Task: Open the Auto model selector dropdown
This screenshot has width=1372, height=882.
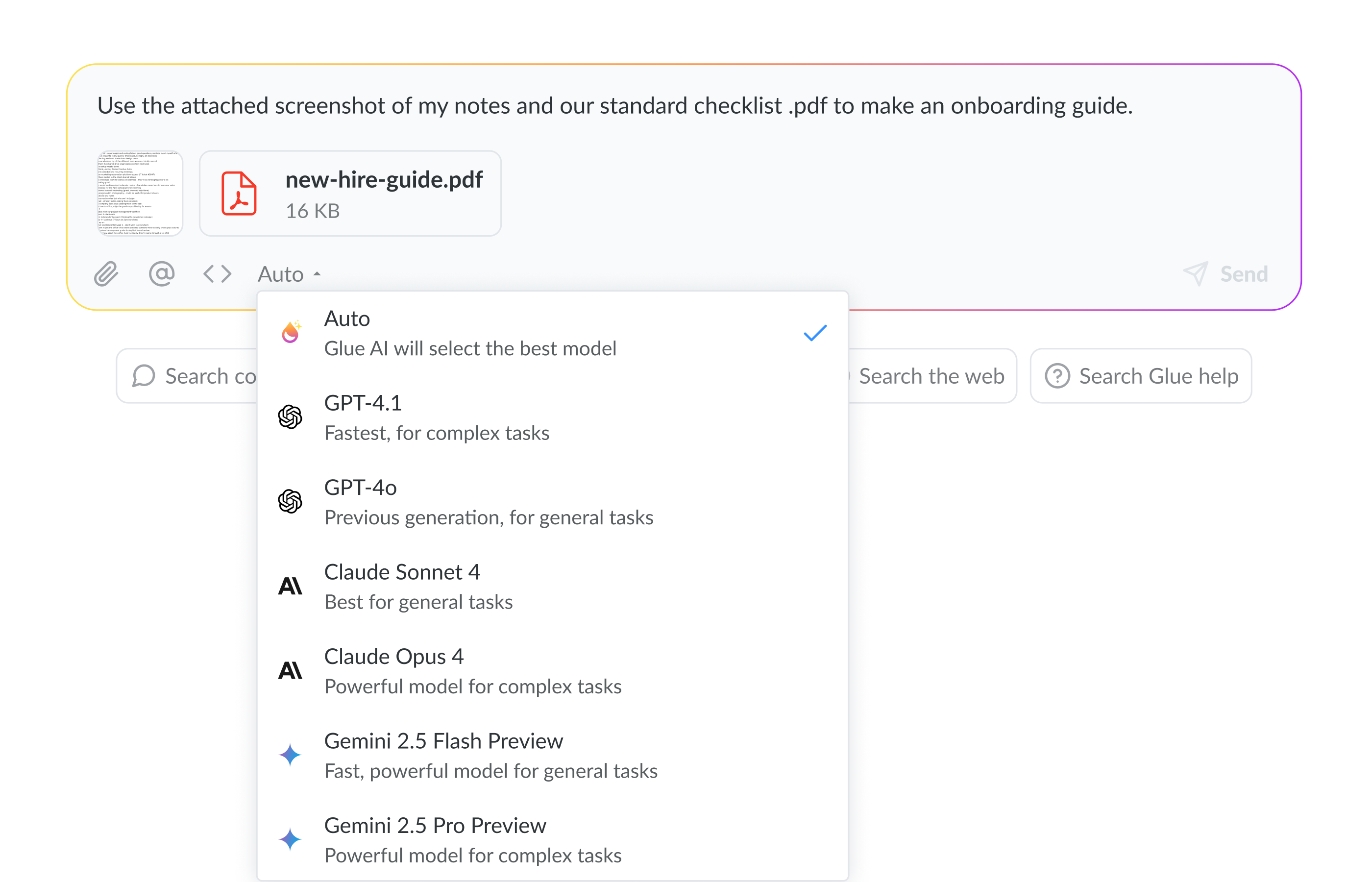Action: [289, 274]
